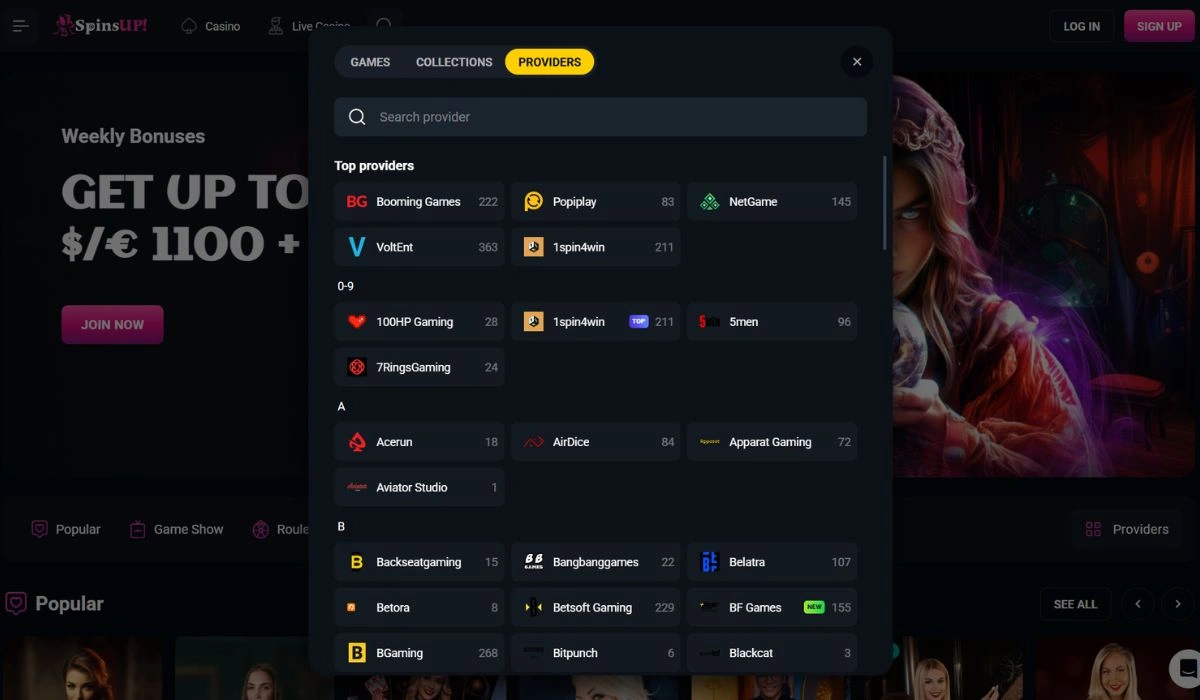Click the Betsoft Gaming count 229
1200x700 pixels.
[664, 607]
